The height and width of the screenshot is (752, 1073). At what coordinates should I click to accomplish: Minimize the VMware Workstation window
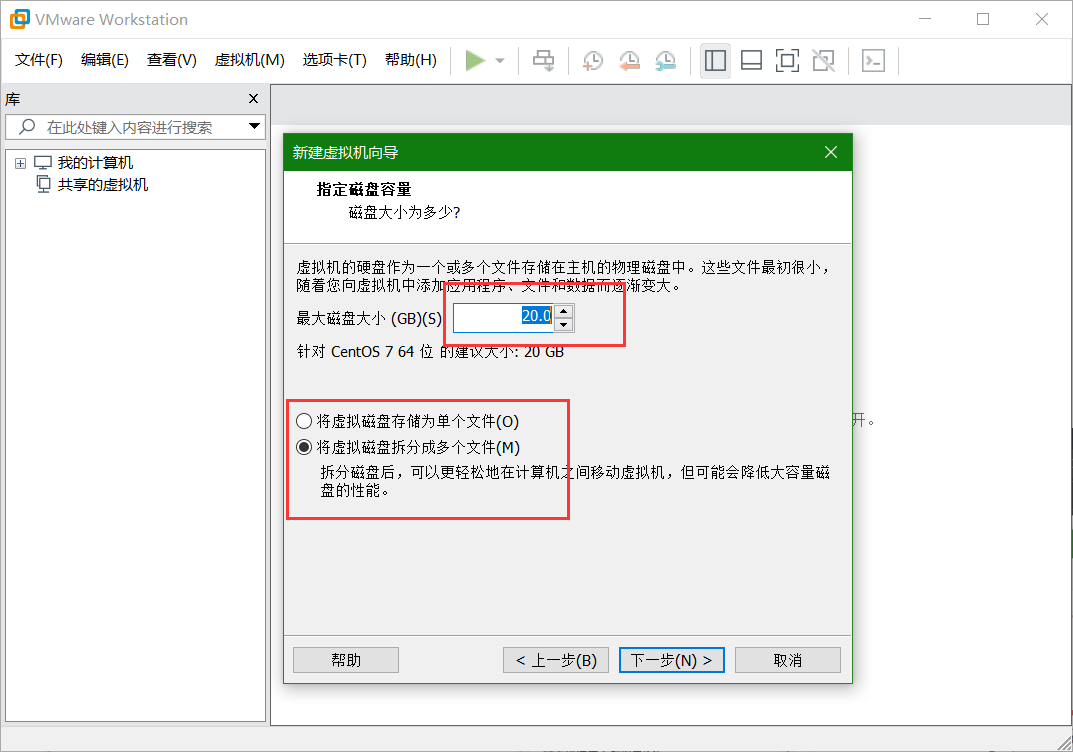(925, 19)
